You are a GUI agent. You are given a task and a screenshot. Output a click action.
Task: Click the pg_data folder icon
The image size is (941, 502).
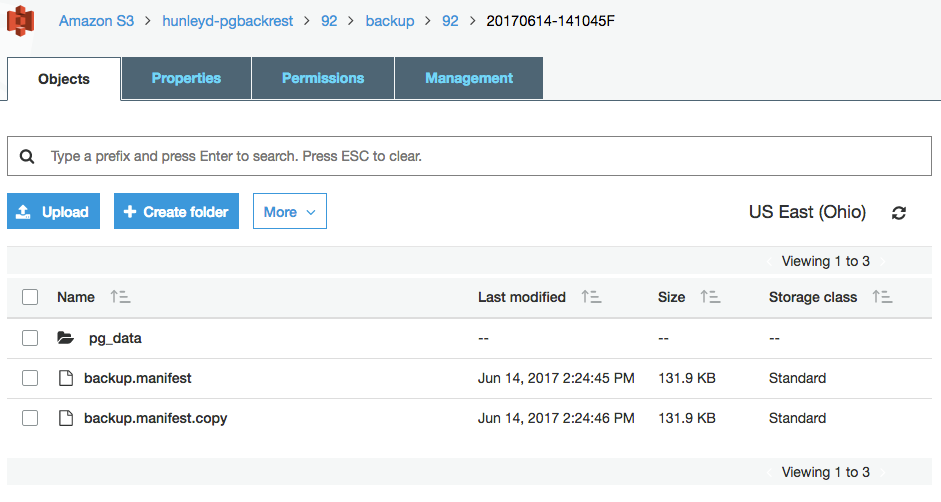65,338
